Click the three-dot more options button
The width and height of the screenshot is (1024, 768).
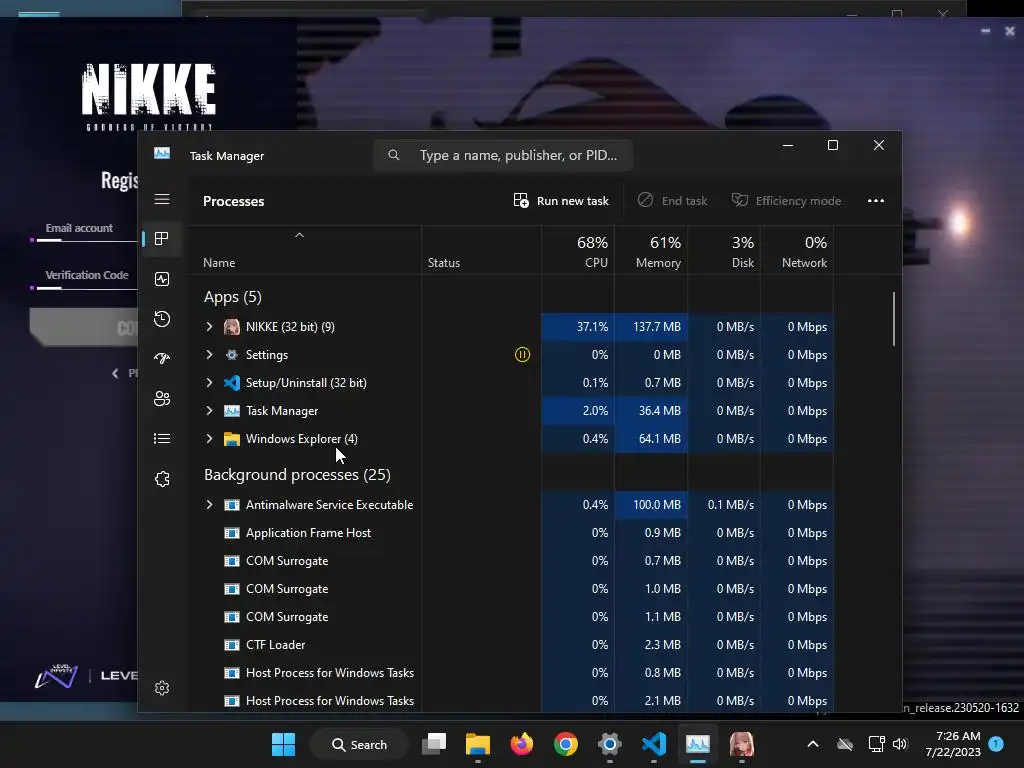[x=876, y=200]
